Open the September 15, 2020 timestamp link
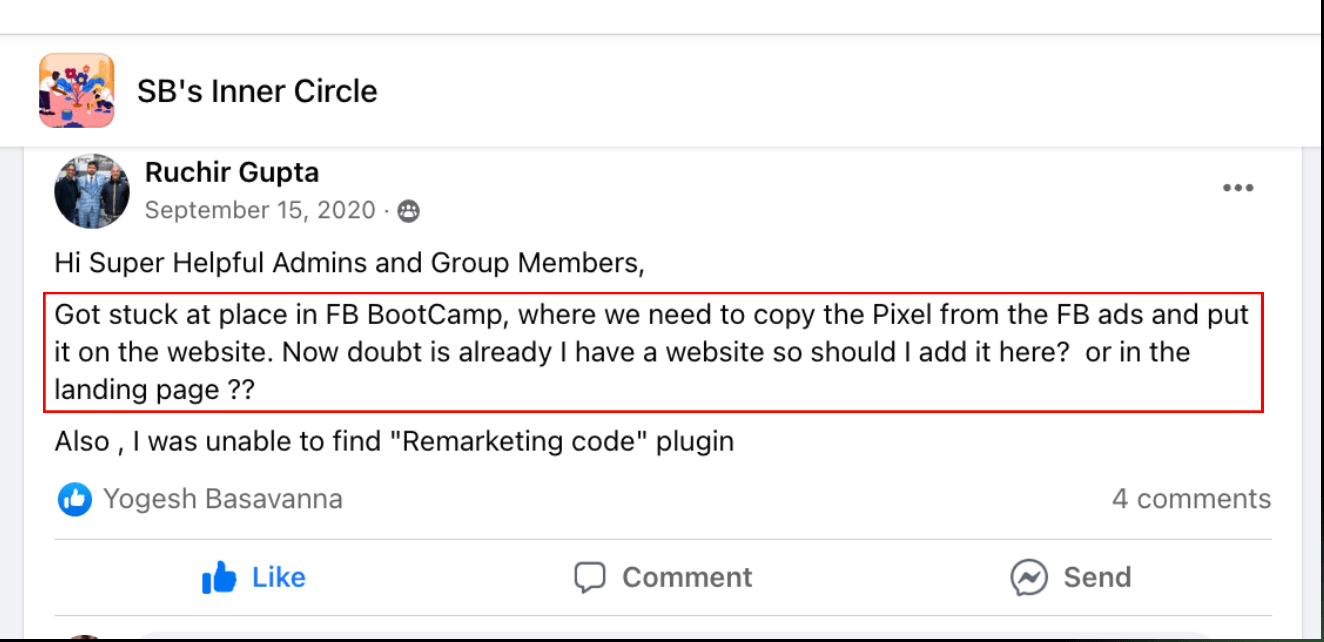The image size is (1324, 642). [x=260, y=210]
